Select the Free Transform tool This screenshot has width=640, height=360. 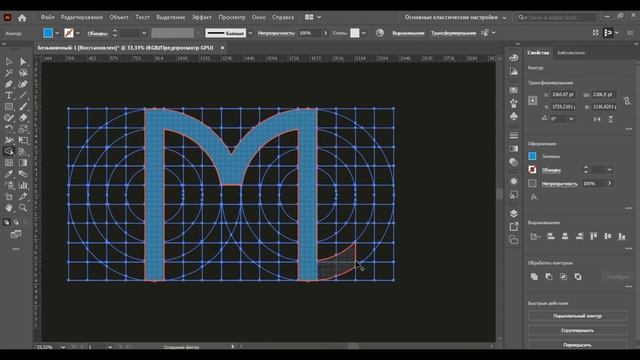(23, 140)
